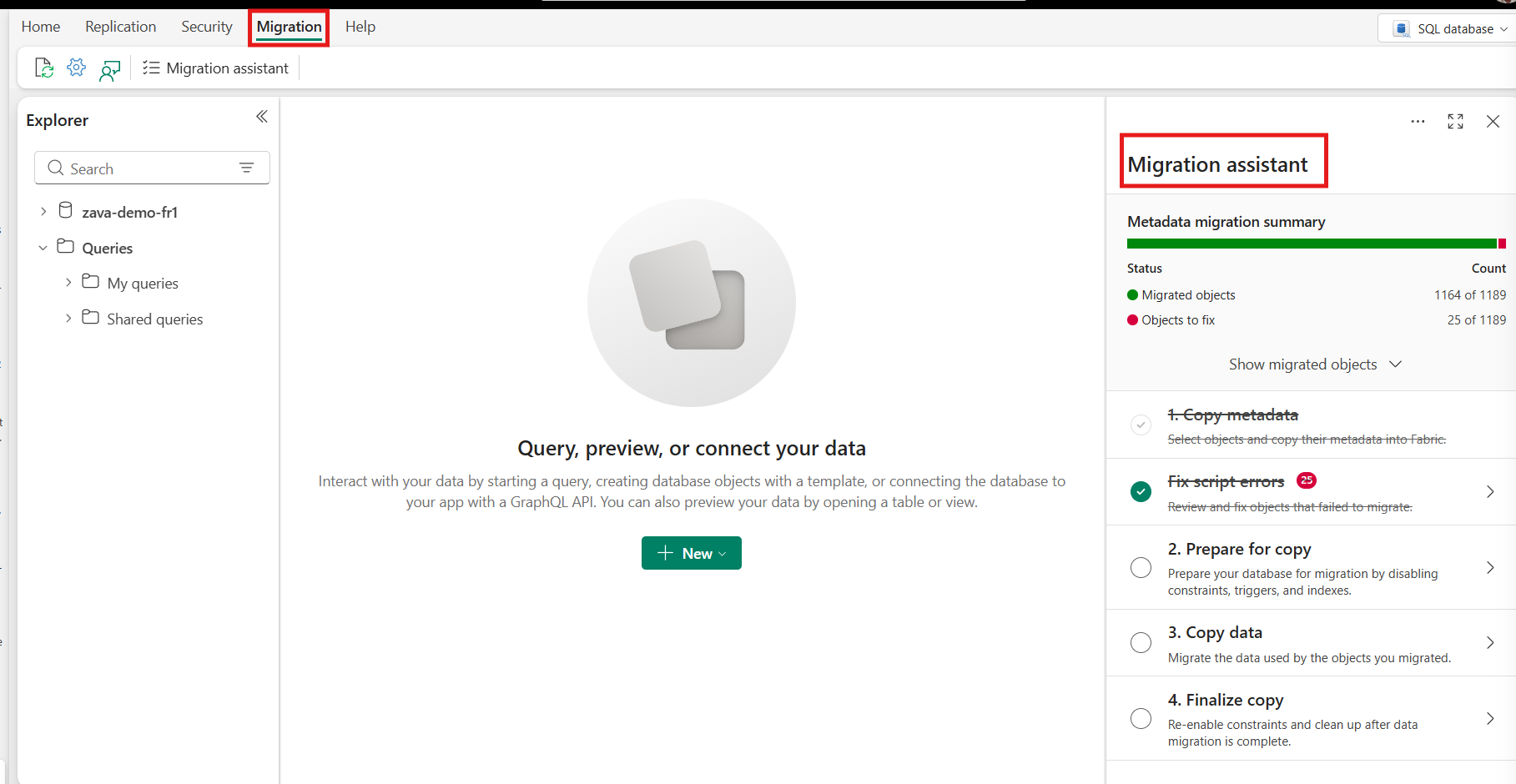The image size is (1516, 784).
Task: Click the more options ellipsis in Migration assistant
Action: 1418,121
